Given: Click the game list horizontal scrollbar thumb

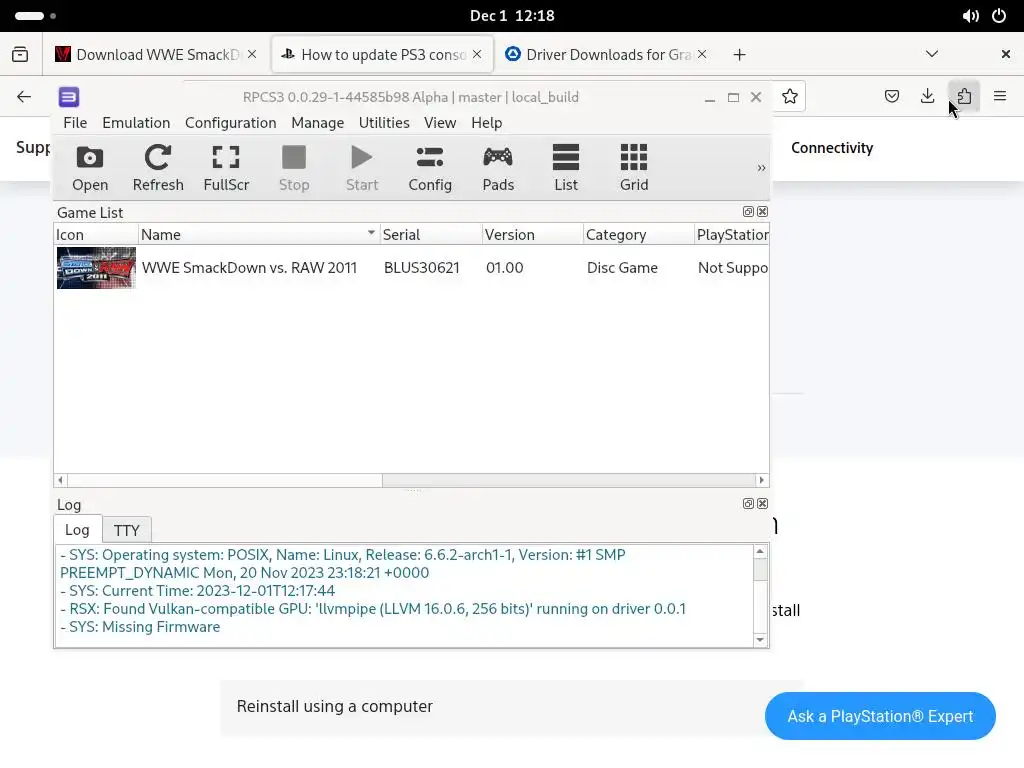Looking at the screenshot, I should pyautogui.click(x=225, y=480).
